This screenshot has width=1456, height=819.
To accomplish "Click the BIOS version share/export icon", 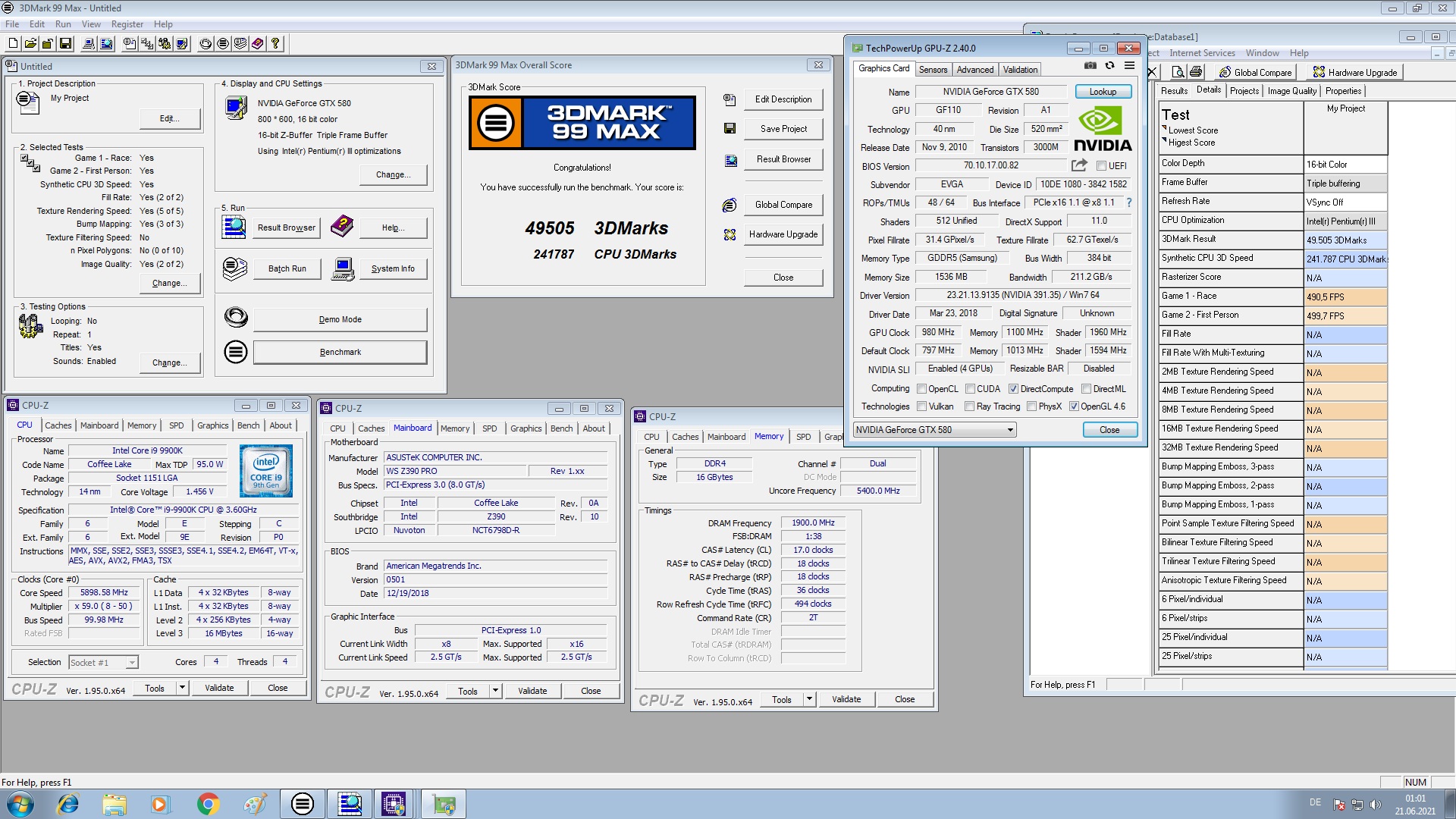I will pyautogui.click(x=1079, y=165).
